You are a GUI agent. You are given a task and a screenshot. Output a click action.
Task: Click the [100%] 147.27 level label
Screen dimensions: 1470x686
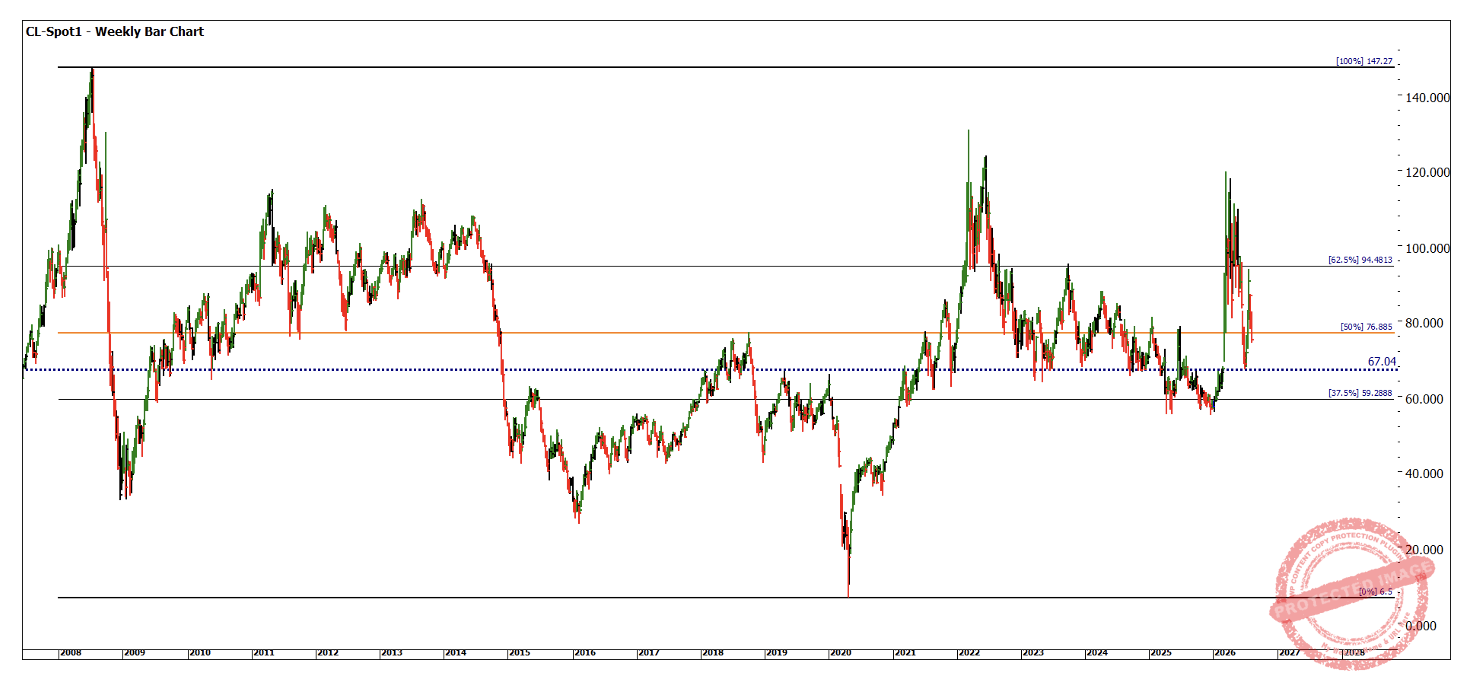(1363, 61)
